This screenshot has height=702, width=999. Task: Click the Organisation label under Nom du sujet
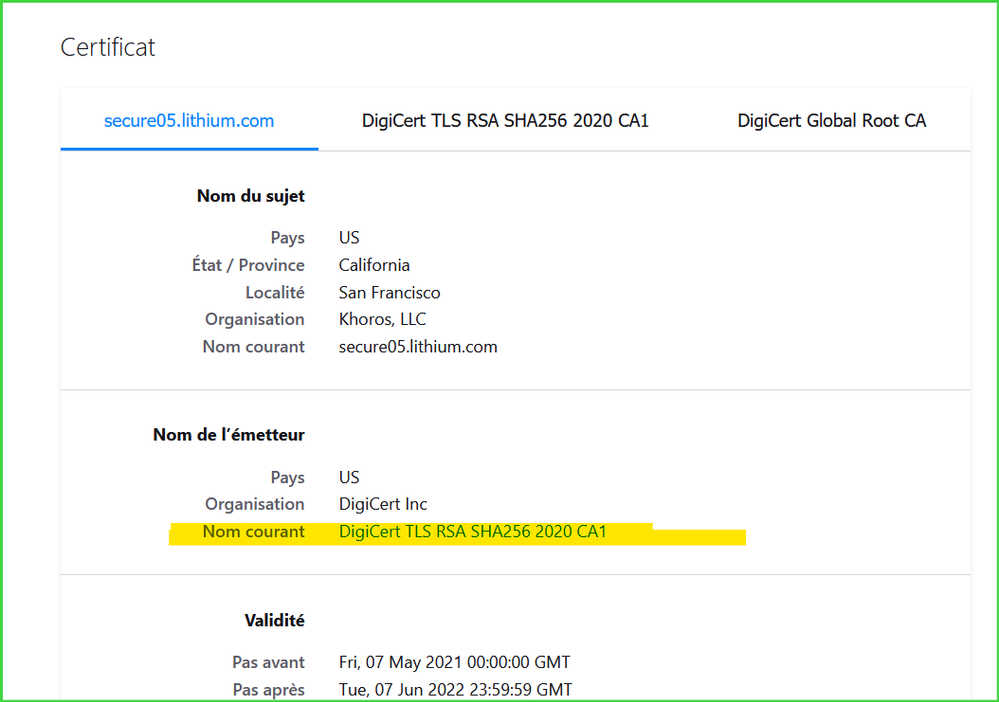[x=255, y=319]
